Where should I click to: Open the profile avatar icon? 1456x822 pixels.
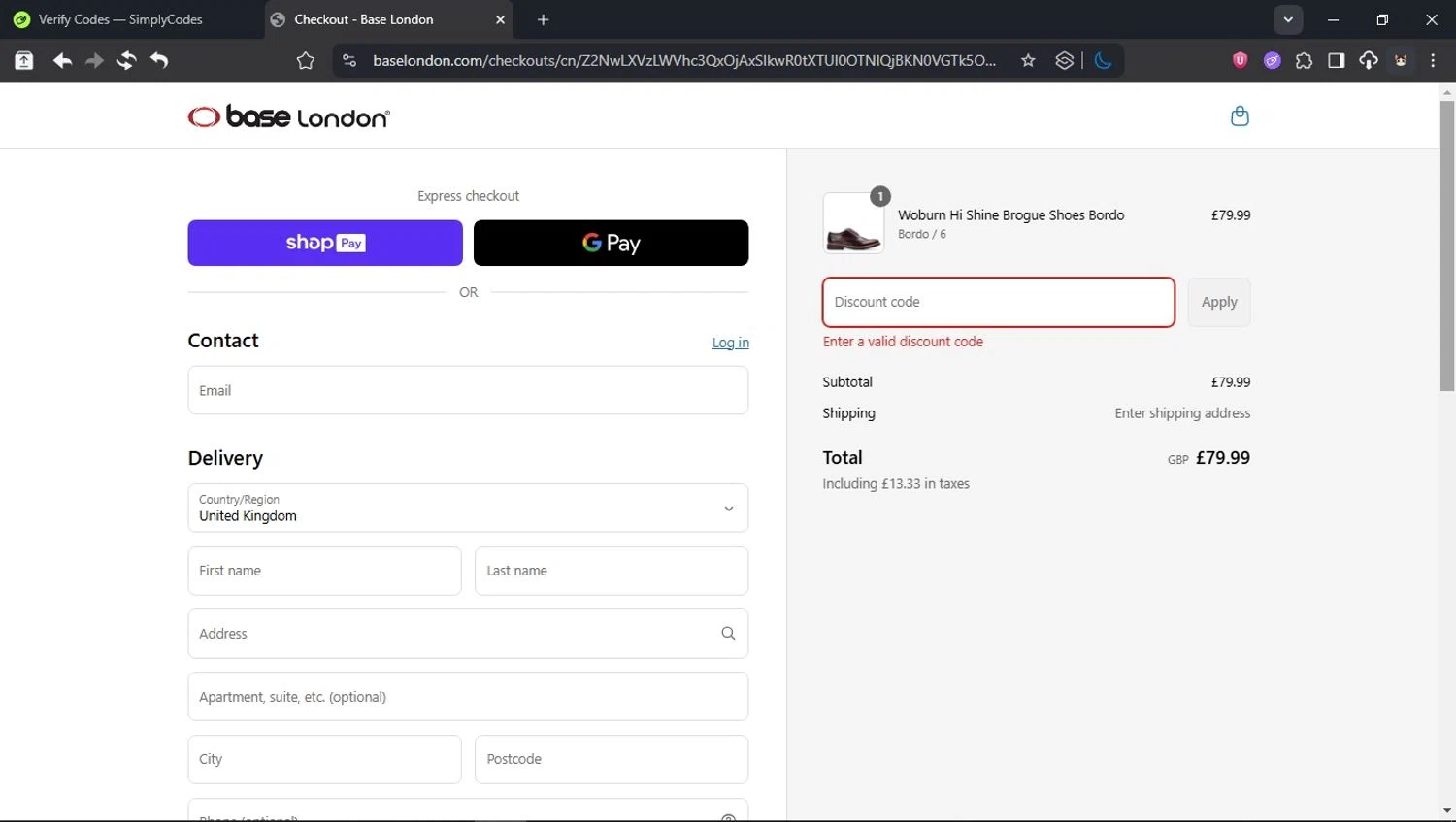(1401, 60)
